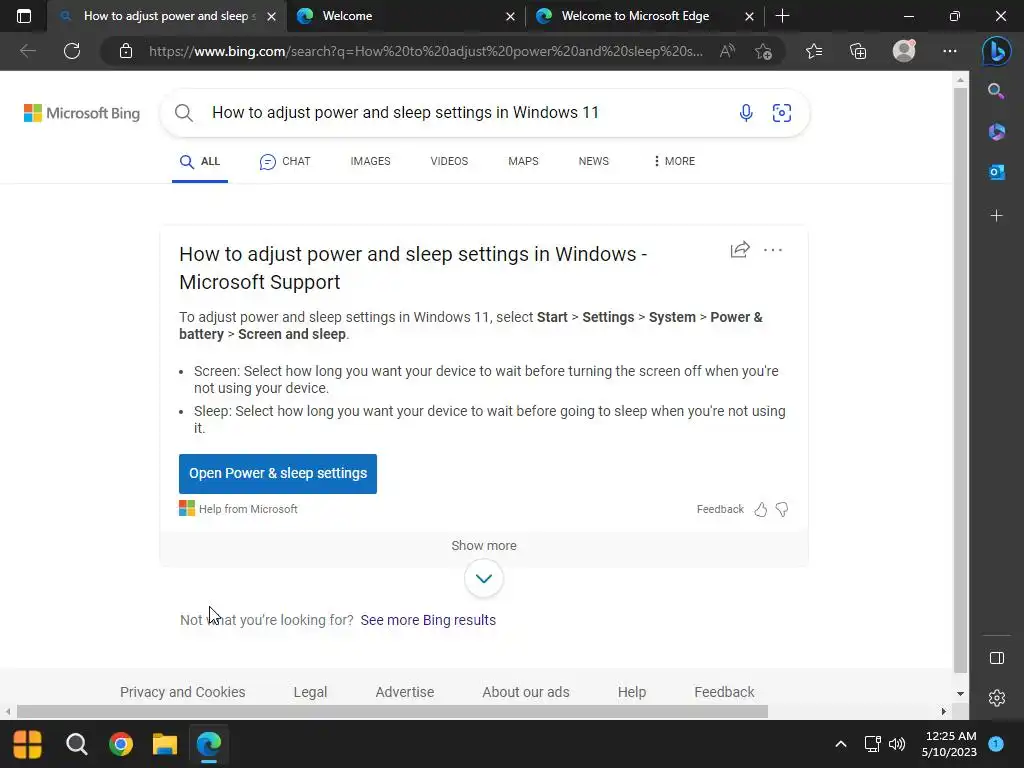Close the Welcome tab
The height and width of the screenshot is (768, 1024).
click(x=511, y=16)
